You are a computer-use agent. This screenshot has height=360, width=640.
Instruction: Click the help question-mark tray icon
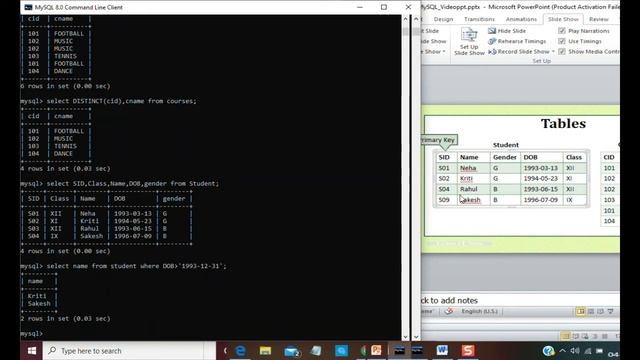(x=548, y=351)
